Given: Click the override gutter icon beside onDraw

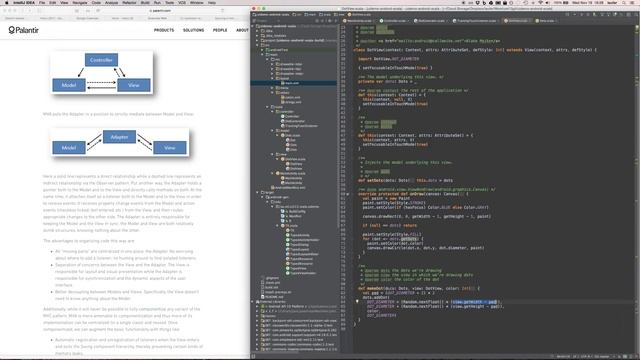Looking at the screenshot, I should pyautogui.click(x=348, y=194).
